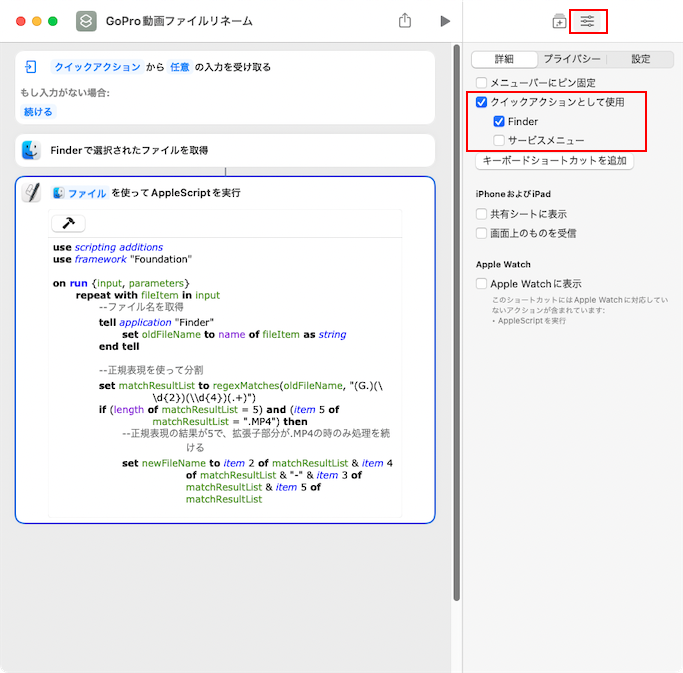The width and height of the screenshot is (683, 673).
Task: Open the 続ける no-input option menu
Action: click(38, 112)
